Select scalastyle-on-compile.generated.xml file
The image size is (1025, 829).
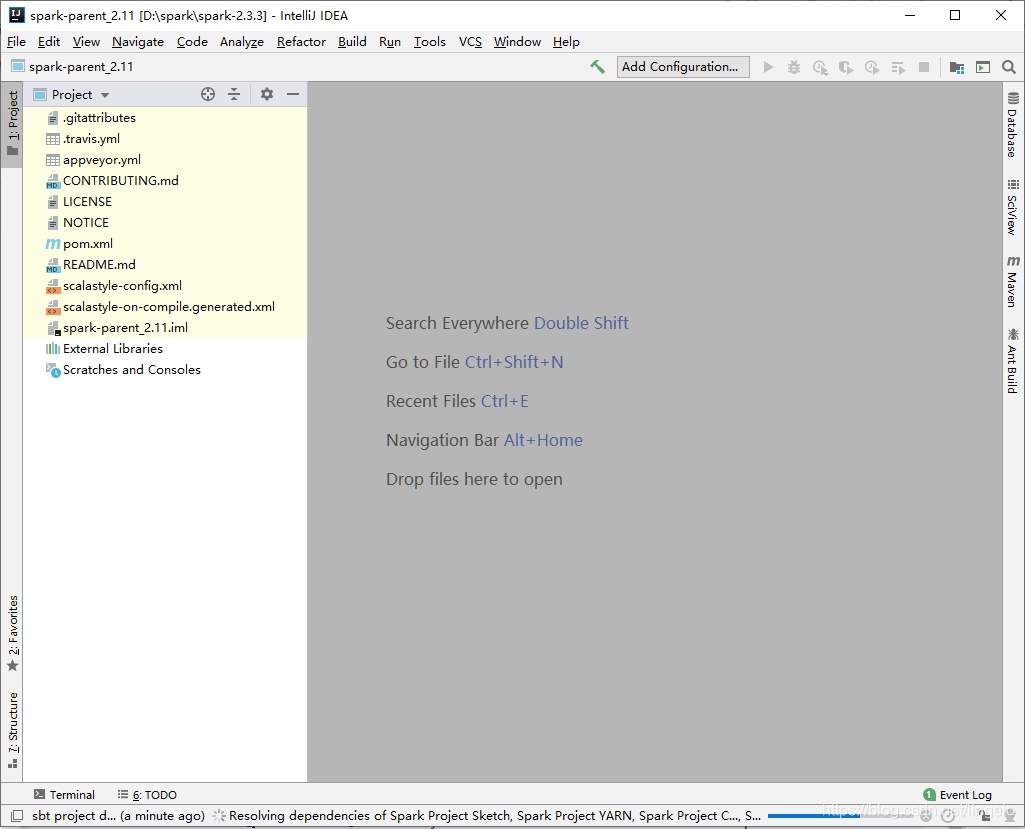click(165, 307)
